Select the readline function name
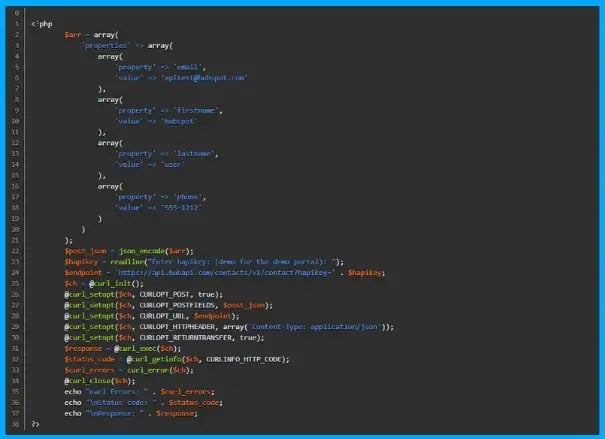Image resolution: width=605 pixels, height=439 pixels. click(x=127, y=262)
